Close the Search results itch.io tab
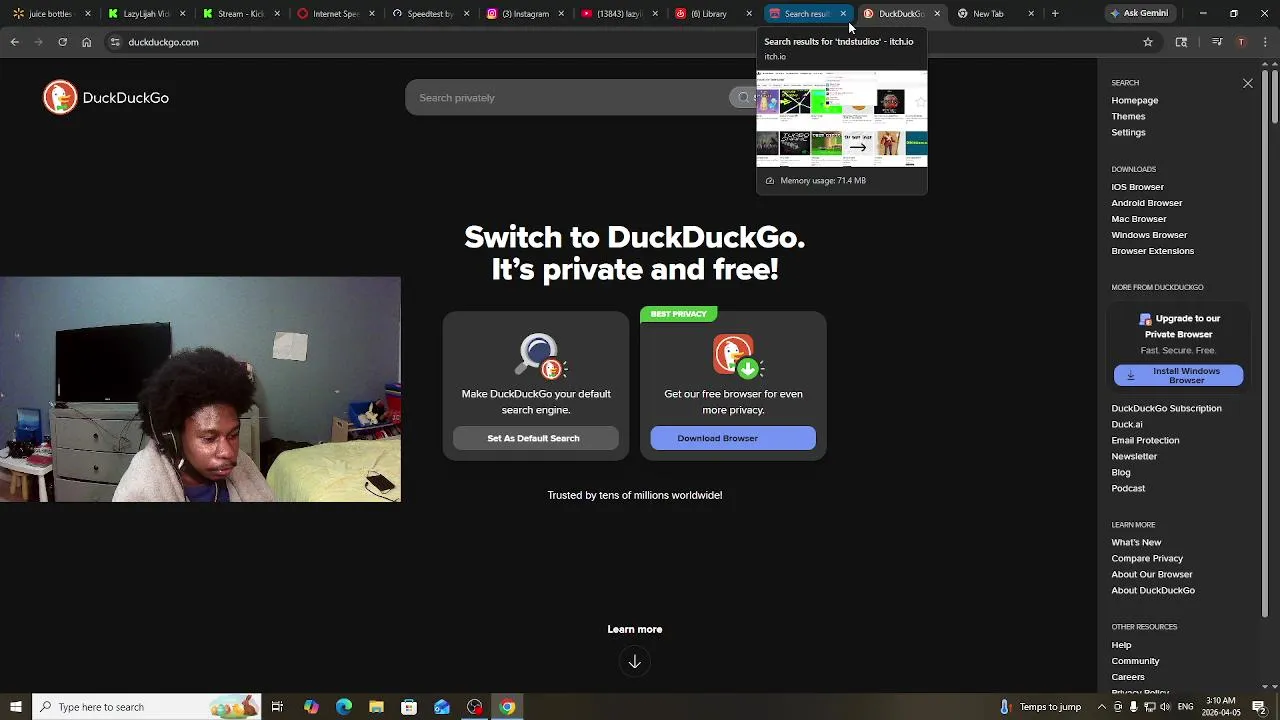This screenshot has width=1280, height=720. point(843,13)
